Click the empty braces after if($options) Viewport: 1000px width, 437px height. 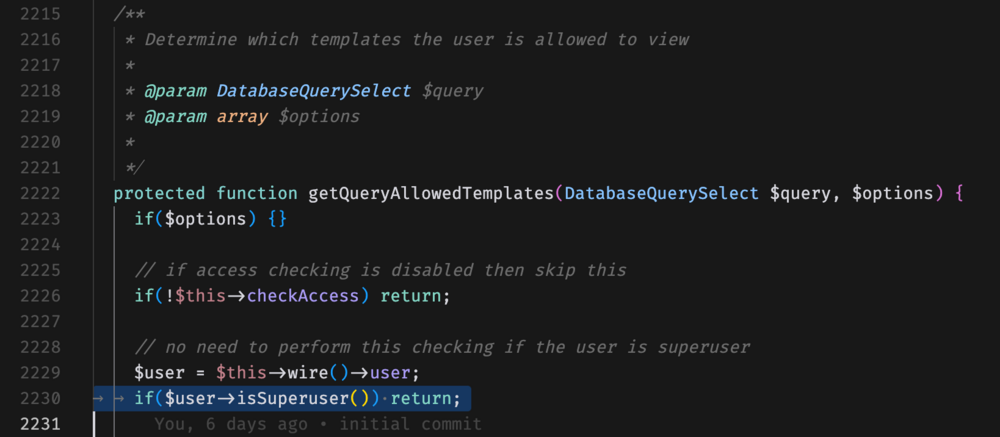(277, 219)
